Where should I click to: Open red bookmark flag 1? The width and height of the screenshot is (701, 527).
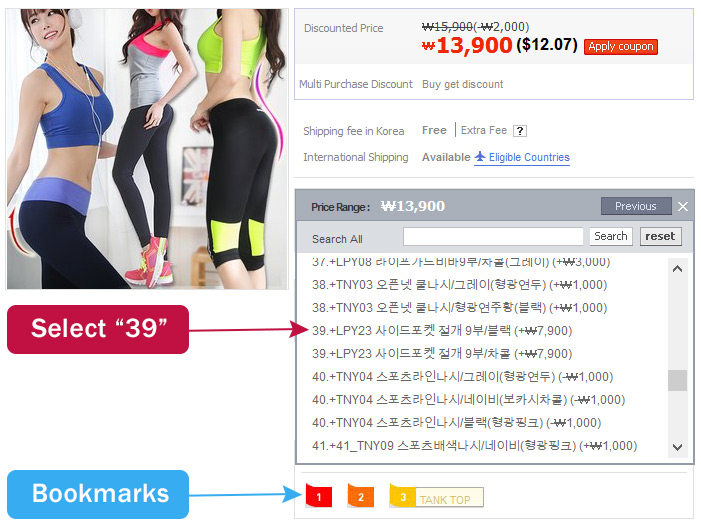coord(319,496)
